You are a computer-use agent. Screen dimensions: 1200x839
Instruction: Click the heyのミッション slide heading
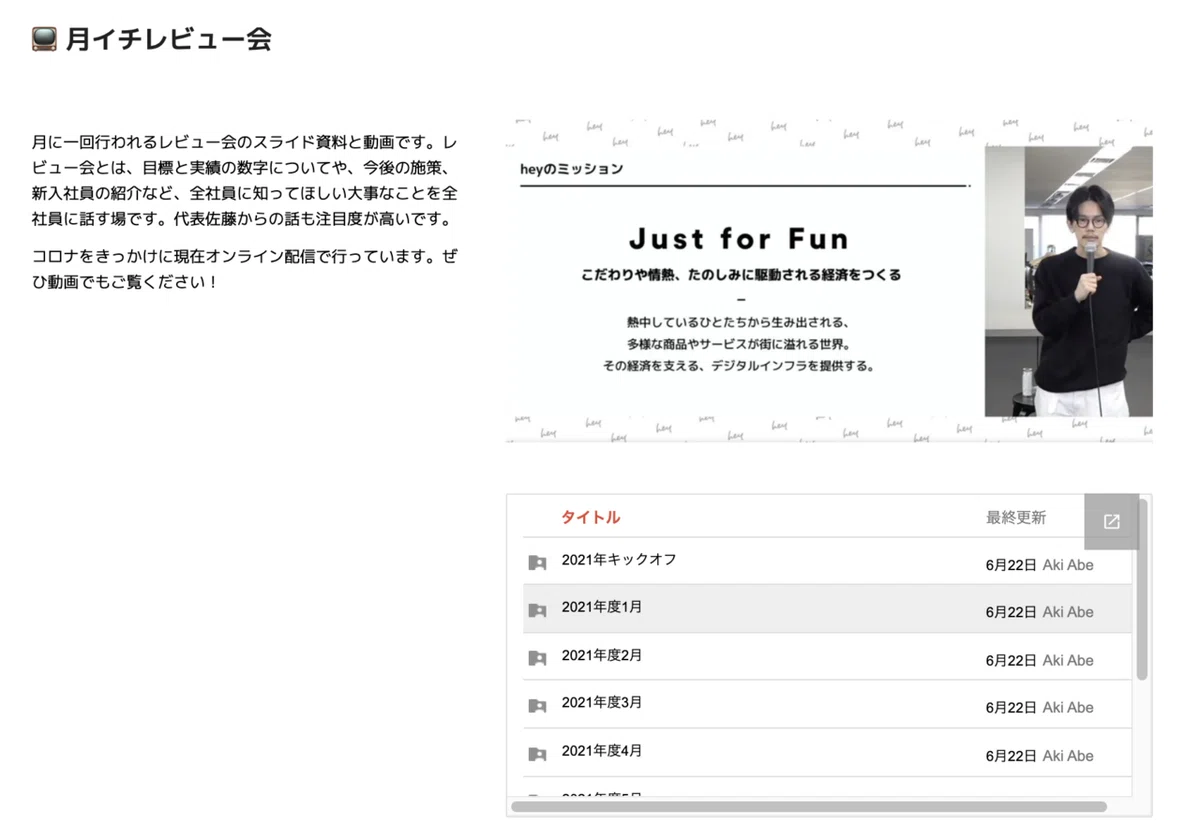click(x=572, y=169)
